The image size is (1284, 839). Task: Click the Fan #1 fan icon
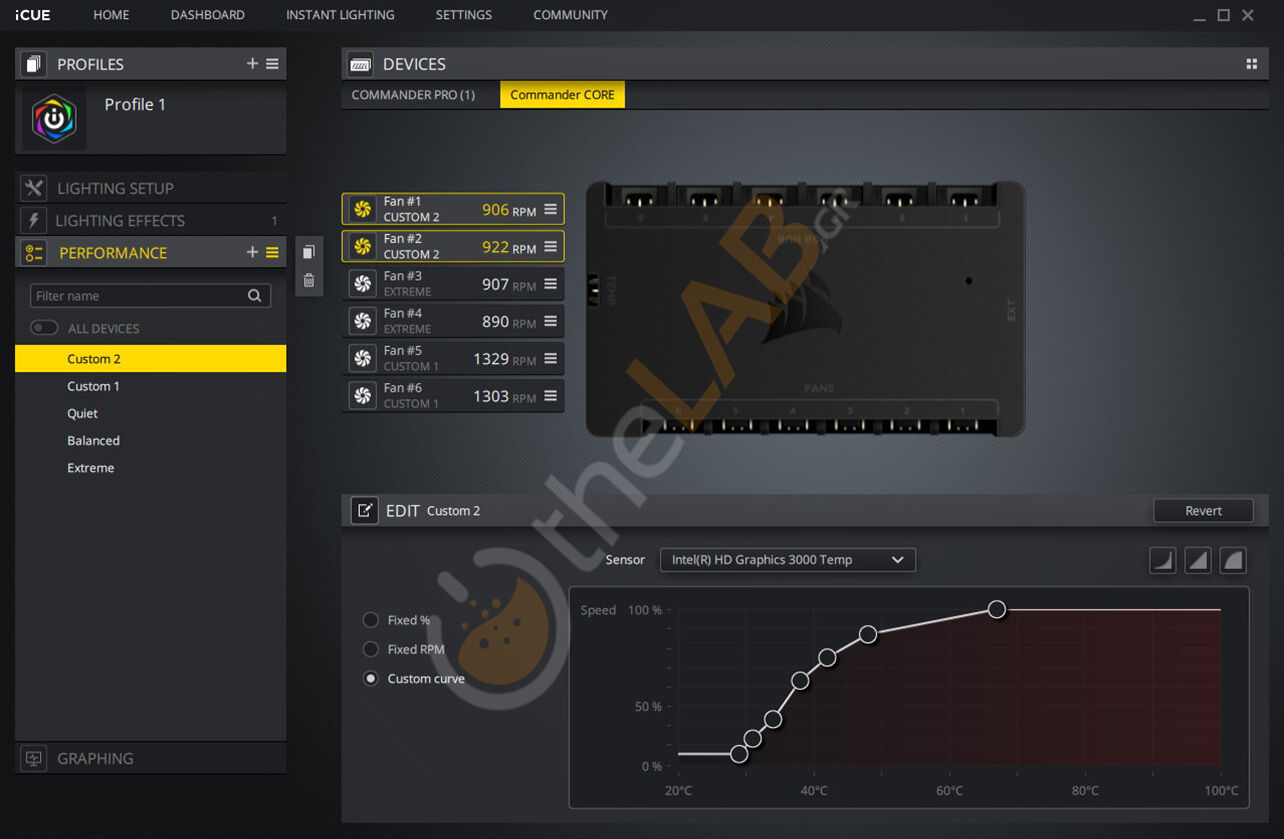(x=363, y=209)
